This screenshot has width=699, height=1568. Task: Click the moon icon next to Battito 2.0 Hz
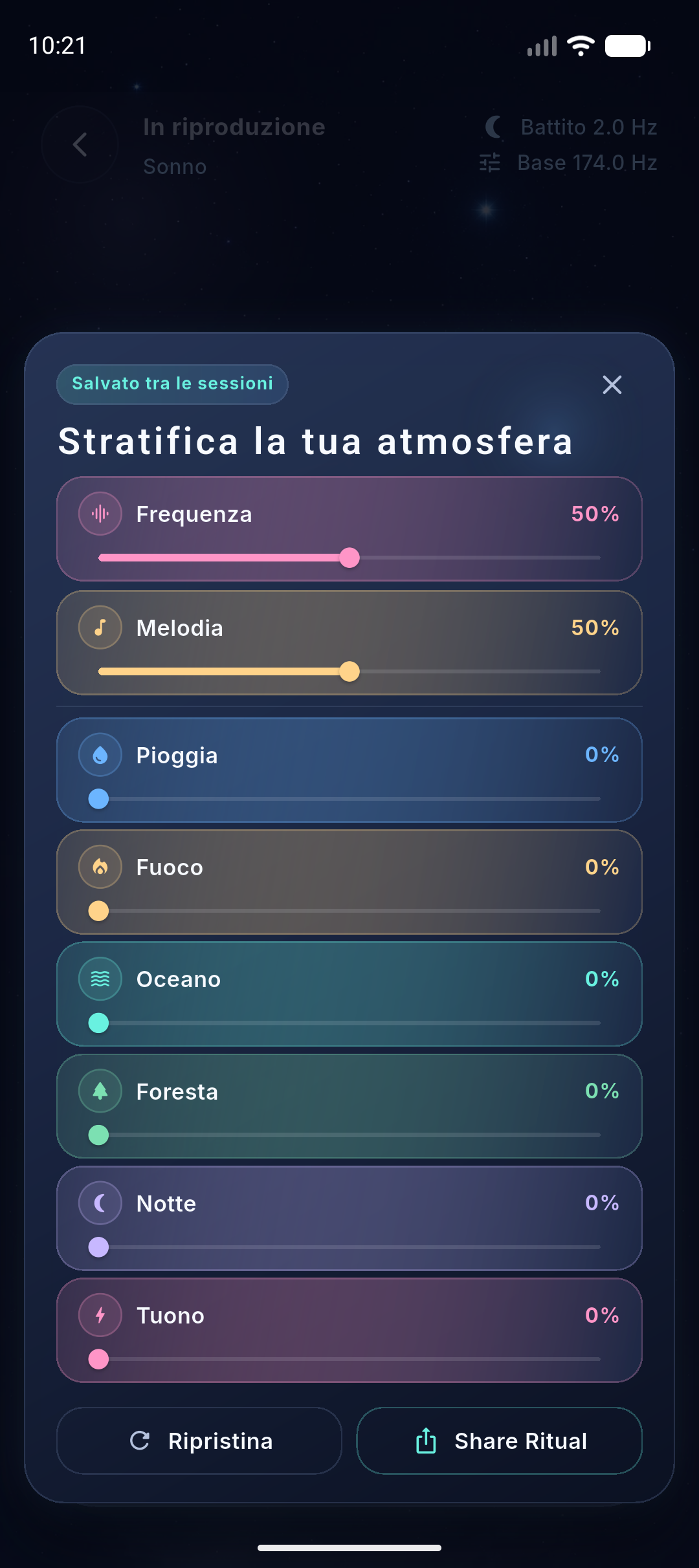point(492,127)
